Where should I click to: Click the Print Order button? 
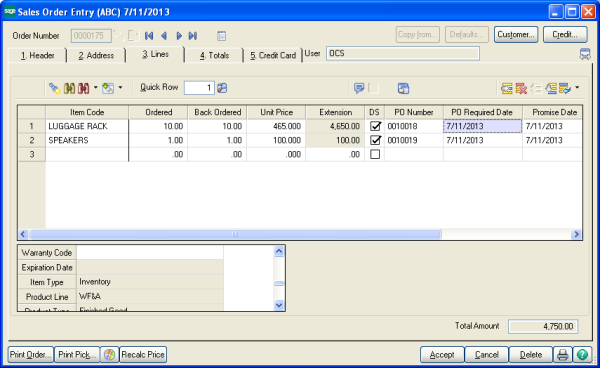tap(31, 355)
